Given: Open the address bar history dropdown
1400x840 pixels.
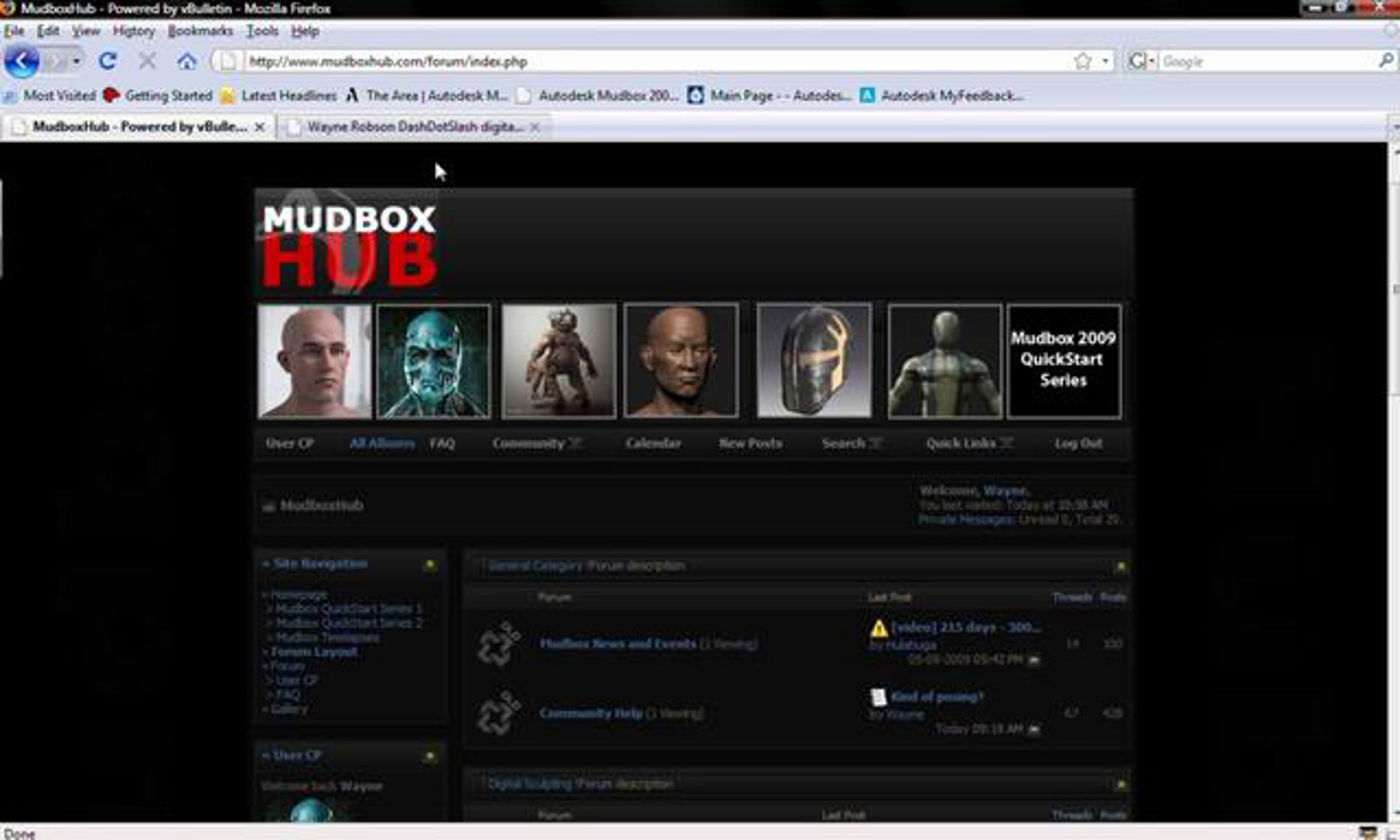Looking at the screenshot, I should [1105, 61].
